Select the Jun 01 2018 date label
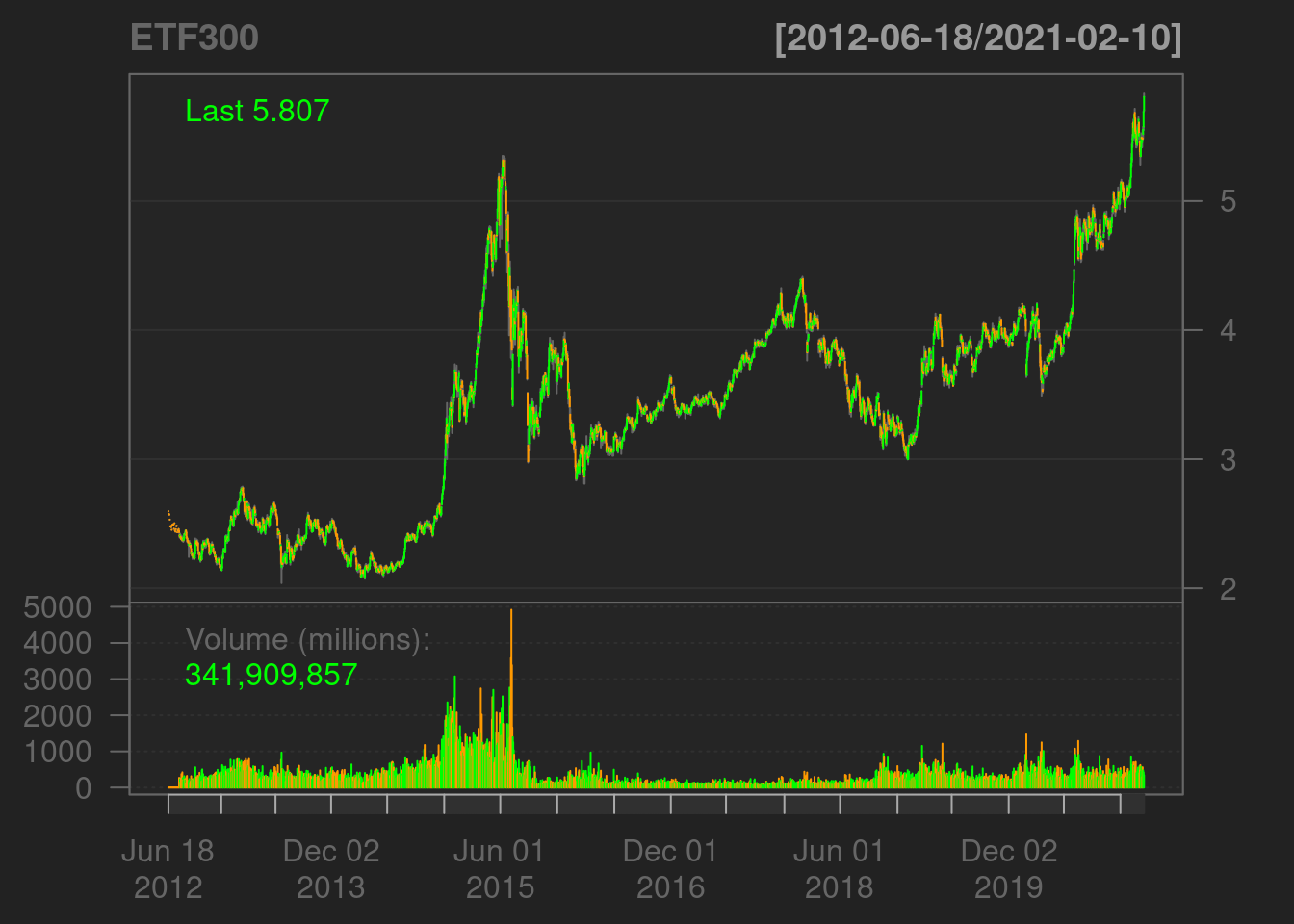Image resolution: width=1294 pixels, height=924 pixels. [x=838, y=868]
